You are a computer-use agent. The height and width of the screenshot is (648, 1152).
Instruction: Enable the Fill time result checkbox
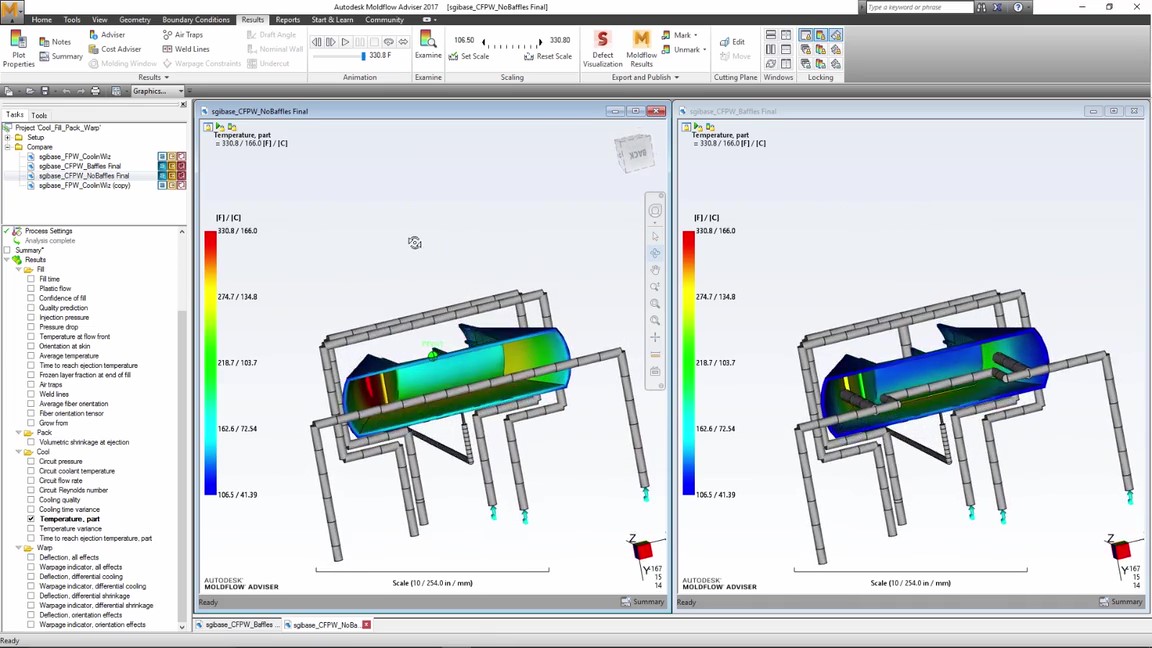click(x=31, y=279)
